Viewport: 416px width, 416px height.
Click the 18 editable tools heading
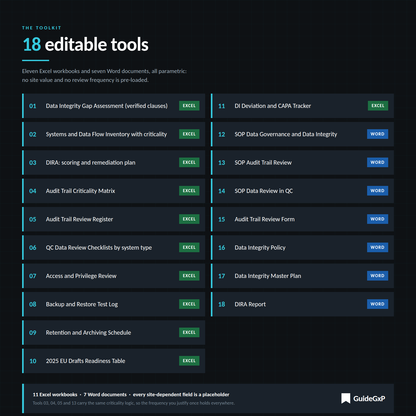(x=86, y=45)
